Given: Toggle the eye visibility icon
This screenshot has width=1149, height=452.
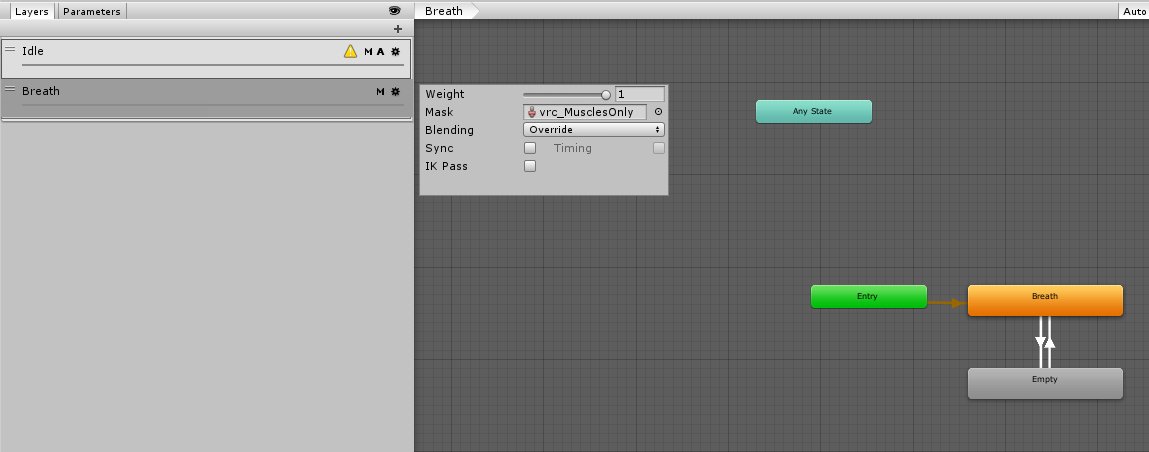Looking at the screenshot, I should (x=395, y=10).
